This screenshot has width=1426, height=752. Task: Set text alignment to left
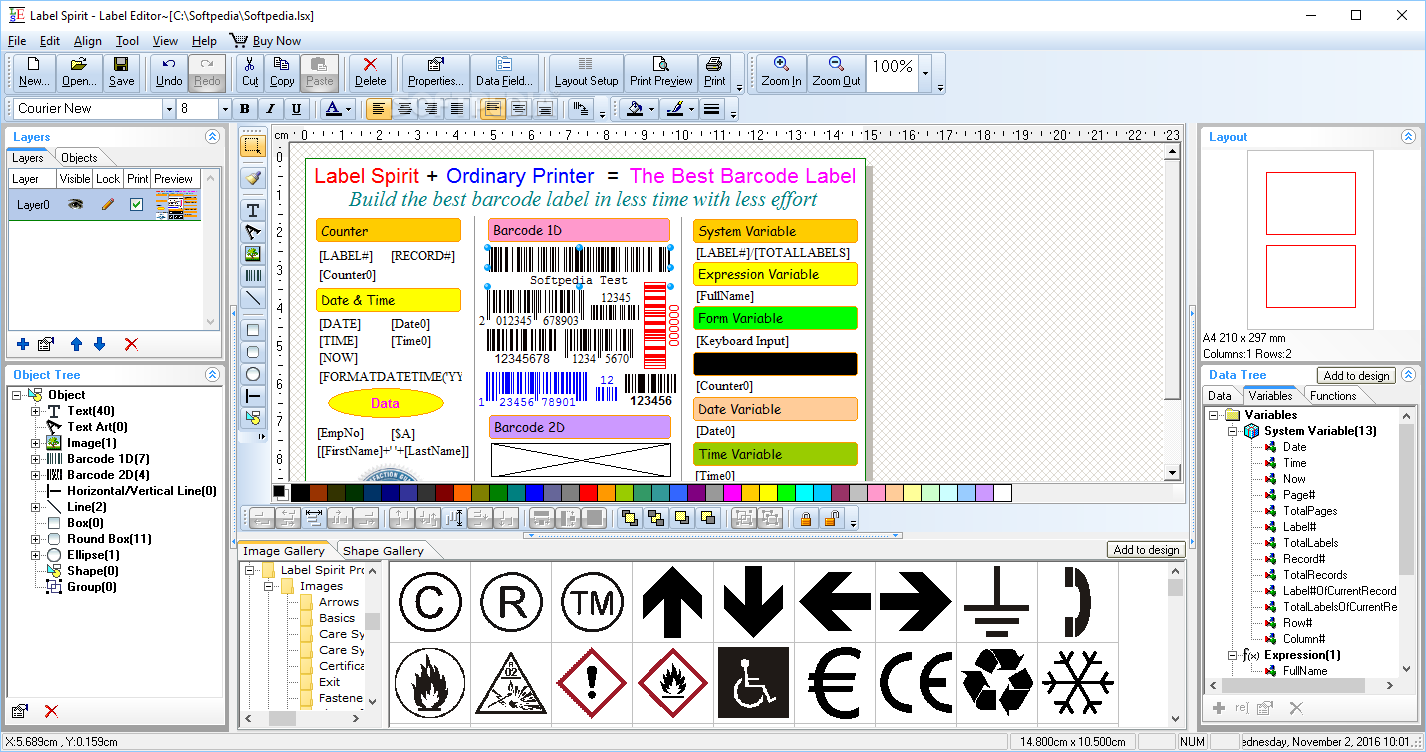coord(379,109)
